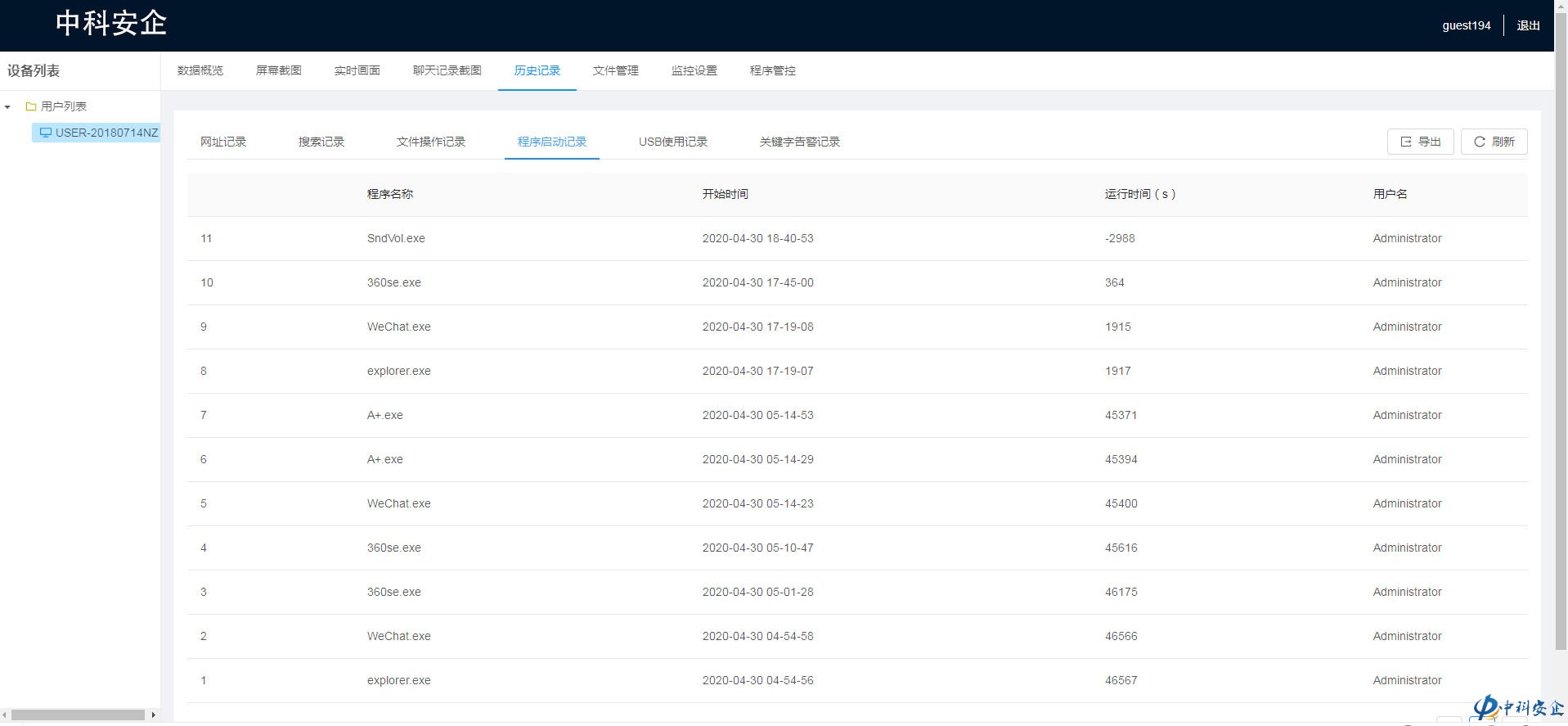Click run time value 46175

pyautogui.click(x=1121, y=592)
